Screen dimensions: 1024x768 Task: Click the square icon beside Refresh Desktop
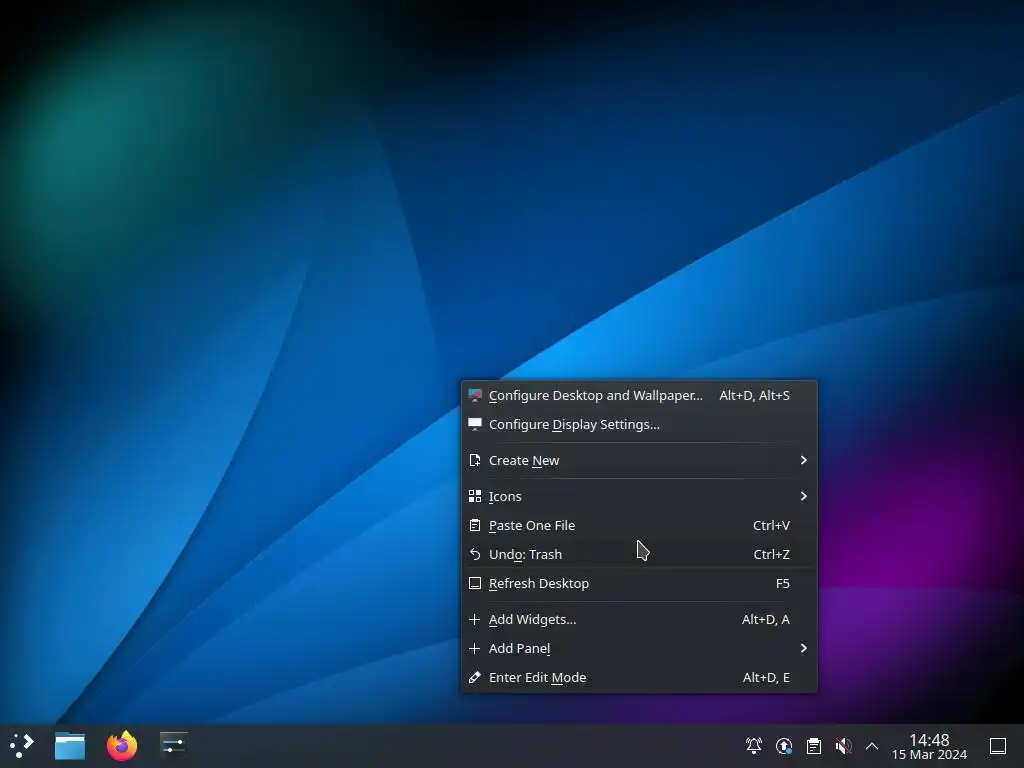(475, 583)
